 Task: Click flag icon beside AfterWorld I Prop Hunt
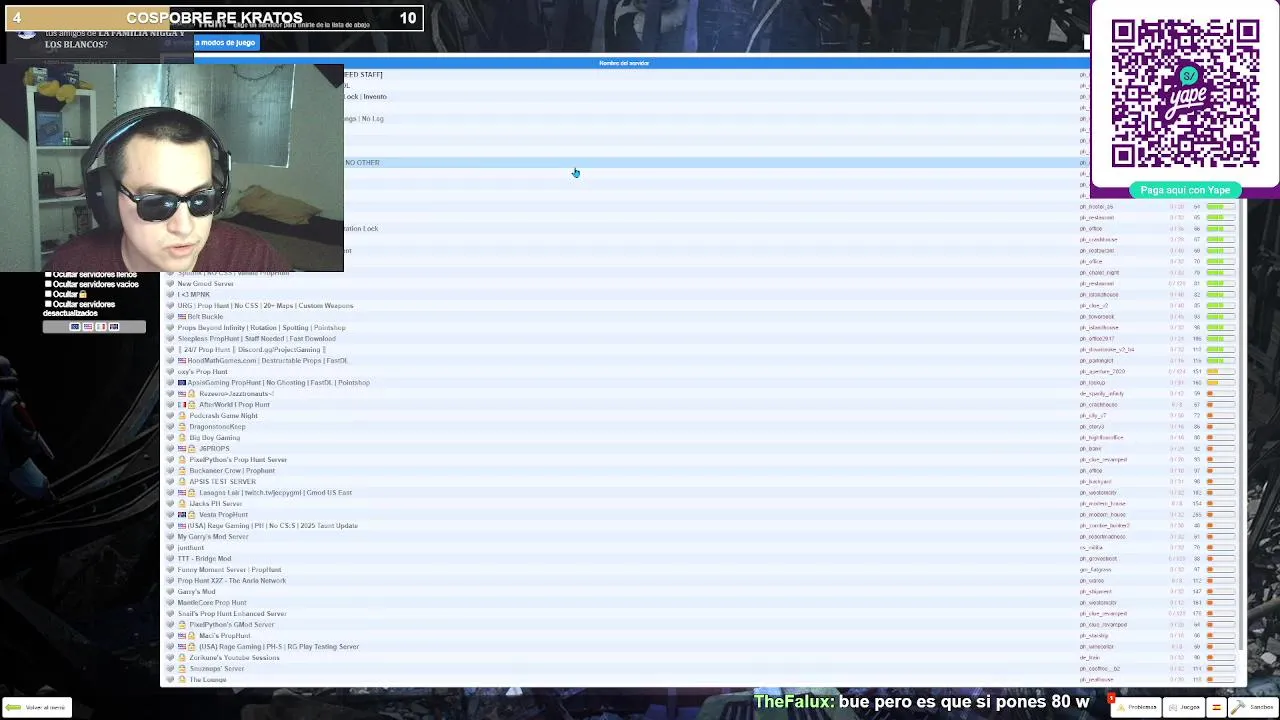pos(182,405)
